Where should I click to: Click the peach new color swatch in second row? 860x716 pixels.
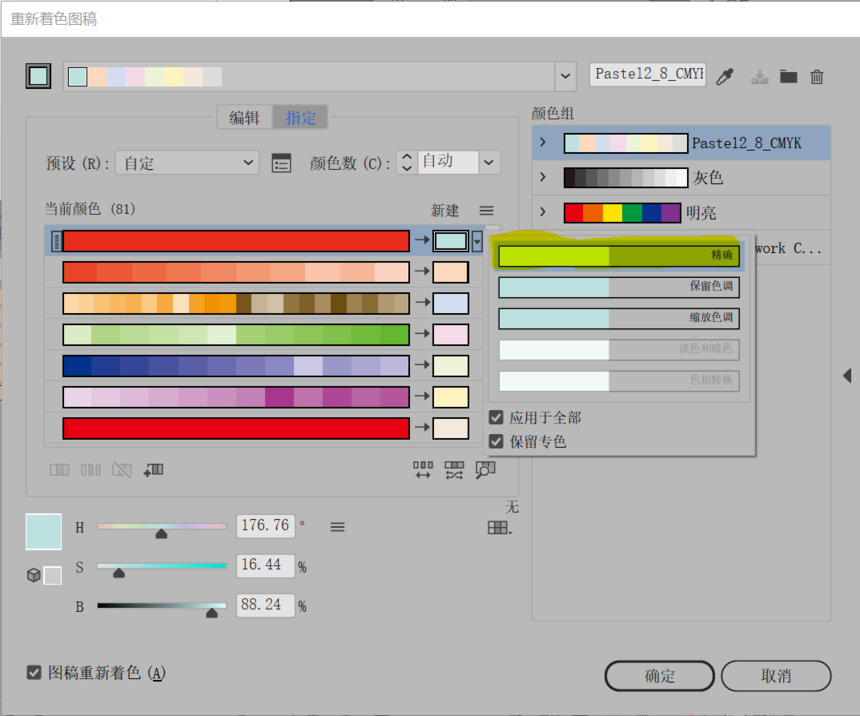coord(450,272)
